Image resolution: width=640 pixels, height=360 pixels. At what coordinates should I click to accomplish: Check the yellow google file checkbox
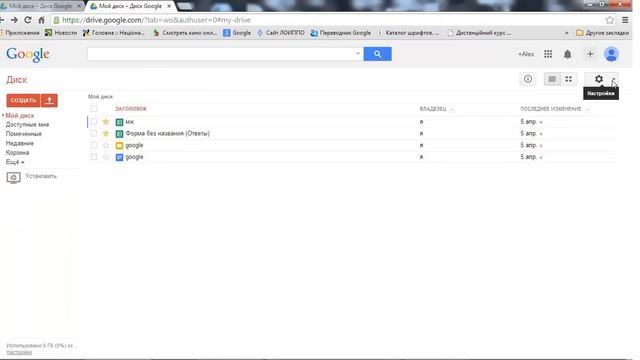[x=94, y=145]
